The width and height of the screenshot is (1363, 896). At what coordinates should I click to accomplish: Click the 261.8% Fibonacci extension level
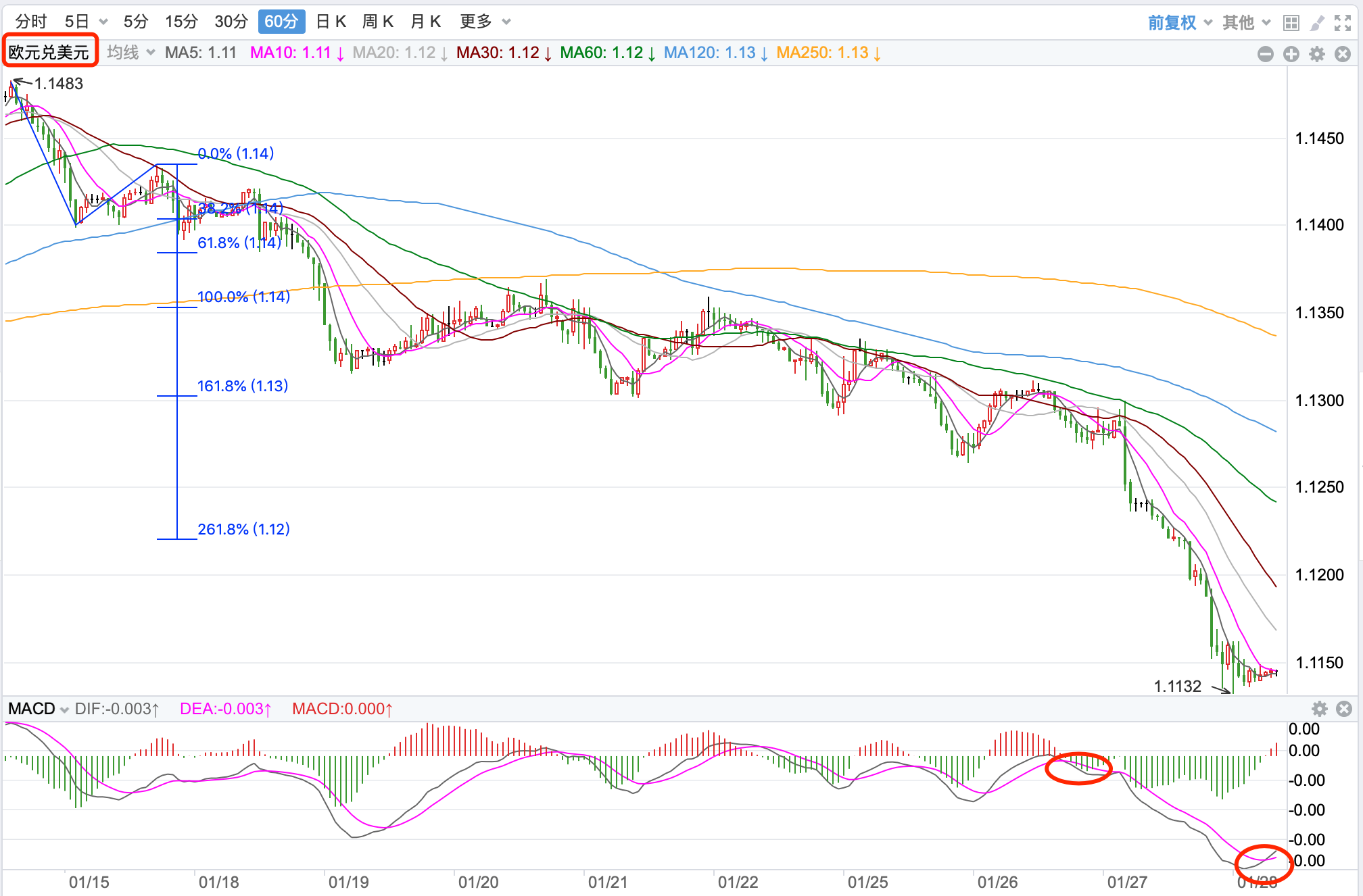(243, 529)
